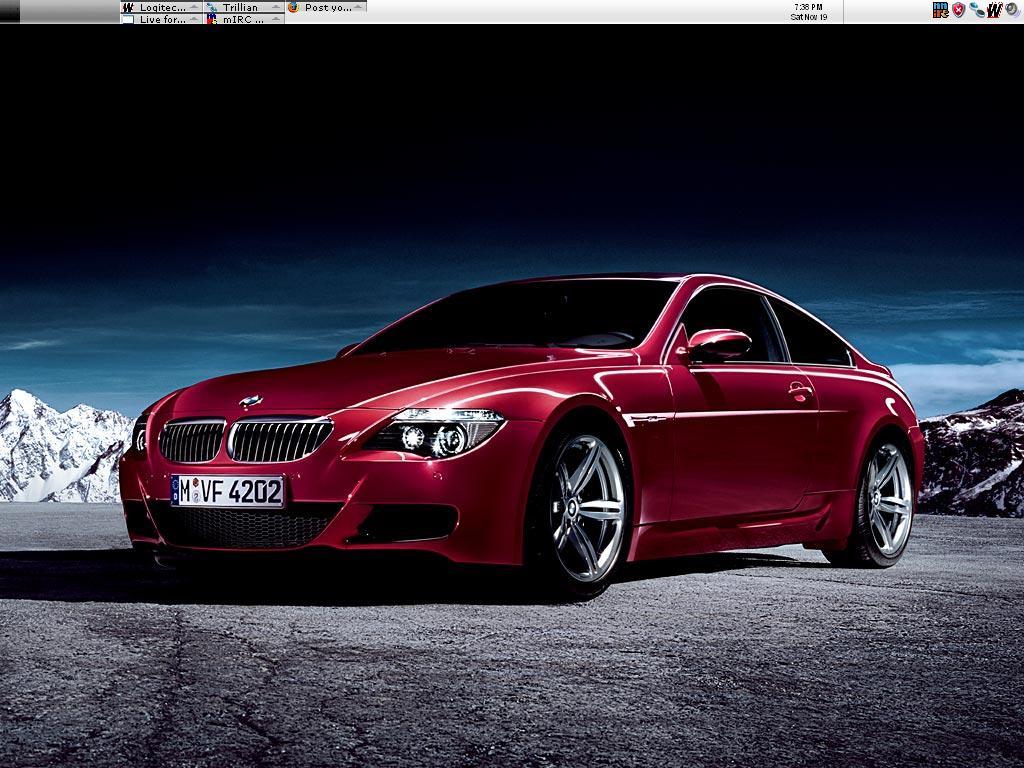Open the mIRC system tray icon
The image size is (1024, 768).
tap(940, 10)
